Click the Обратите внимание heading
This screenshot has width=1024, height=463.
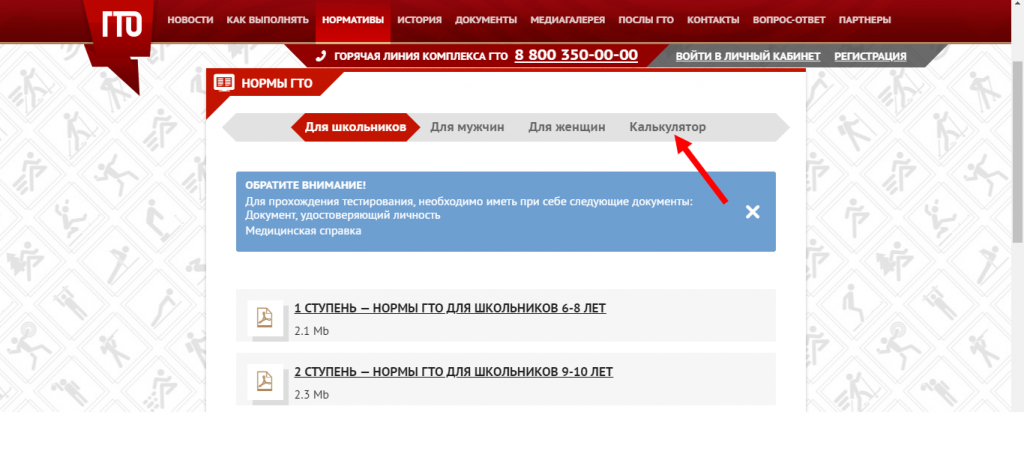click(306, 185)
